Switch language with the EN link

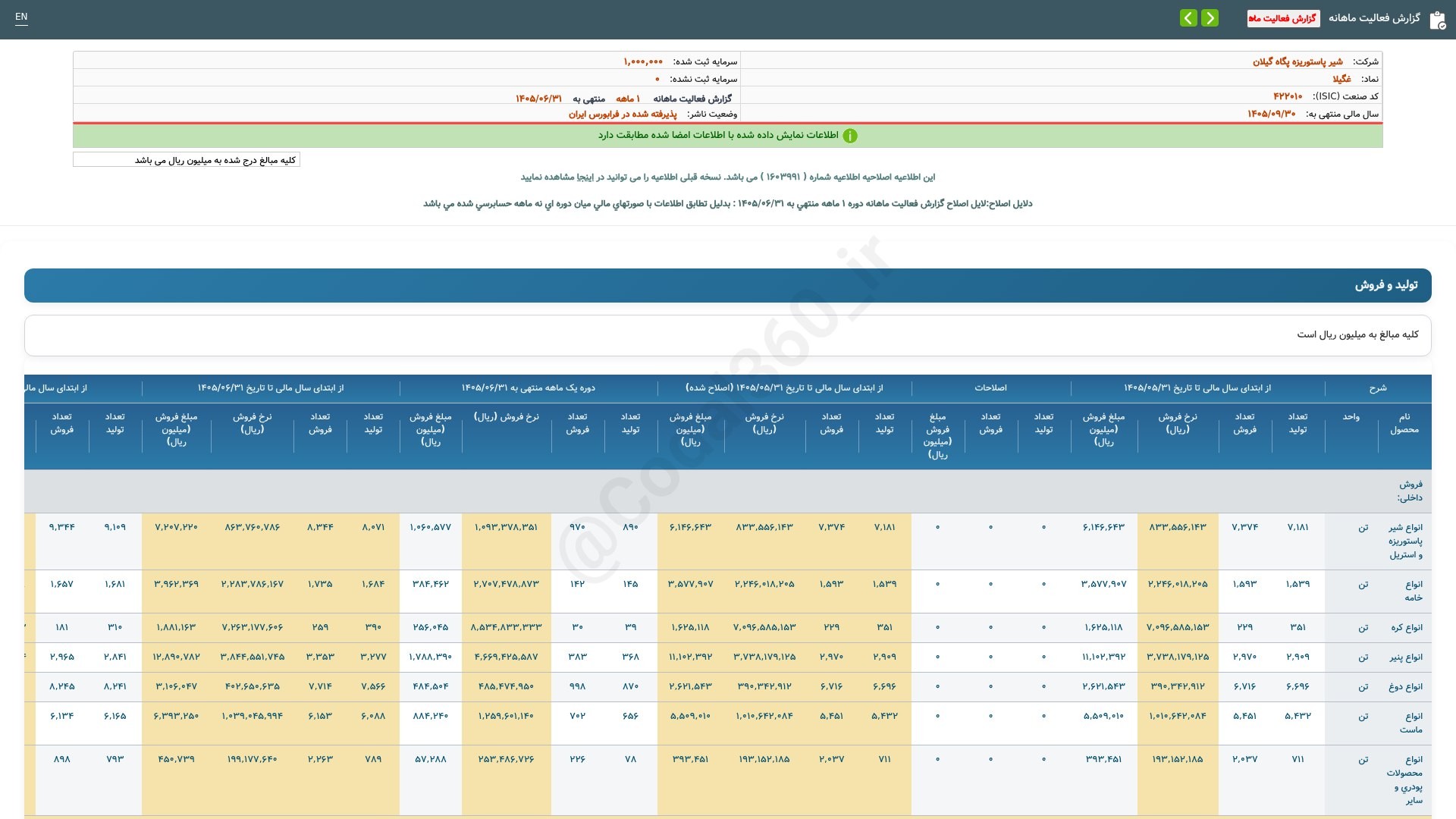21,17
